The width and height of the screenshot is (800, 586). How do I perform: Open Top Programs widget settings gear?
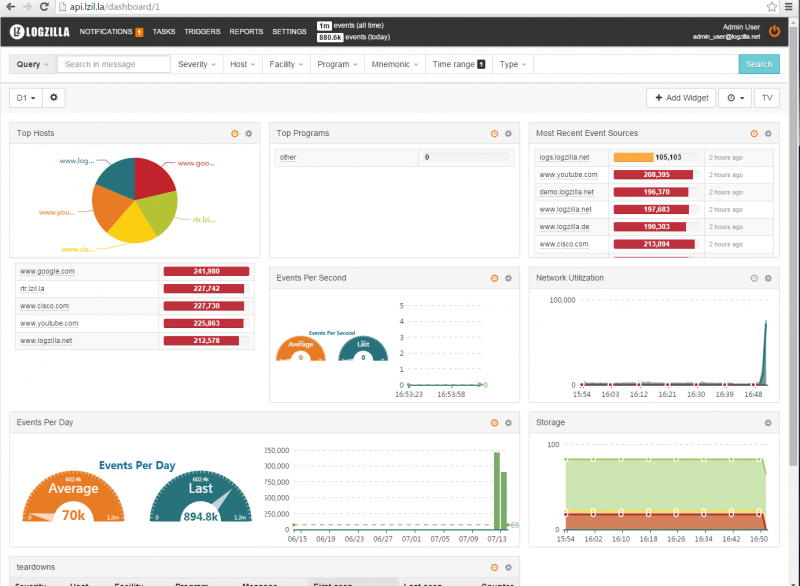(x=508, y=134)
